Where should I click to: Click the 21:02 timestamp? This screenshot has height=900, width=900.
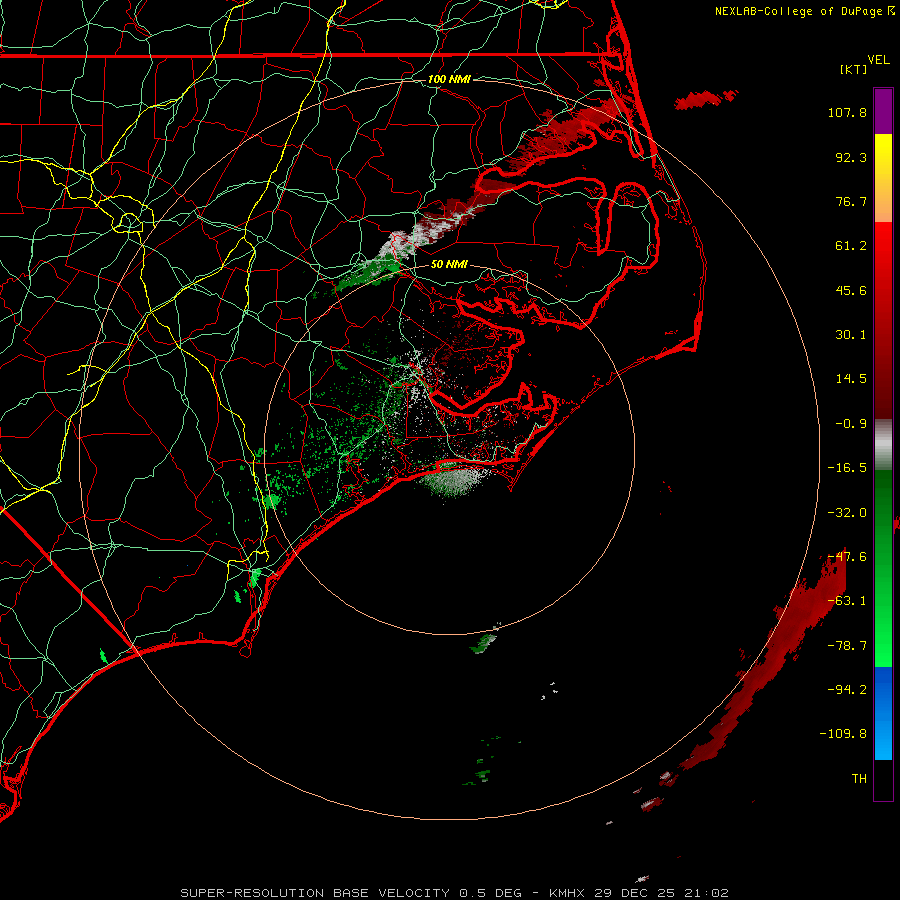click(x=708, y=893)
